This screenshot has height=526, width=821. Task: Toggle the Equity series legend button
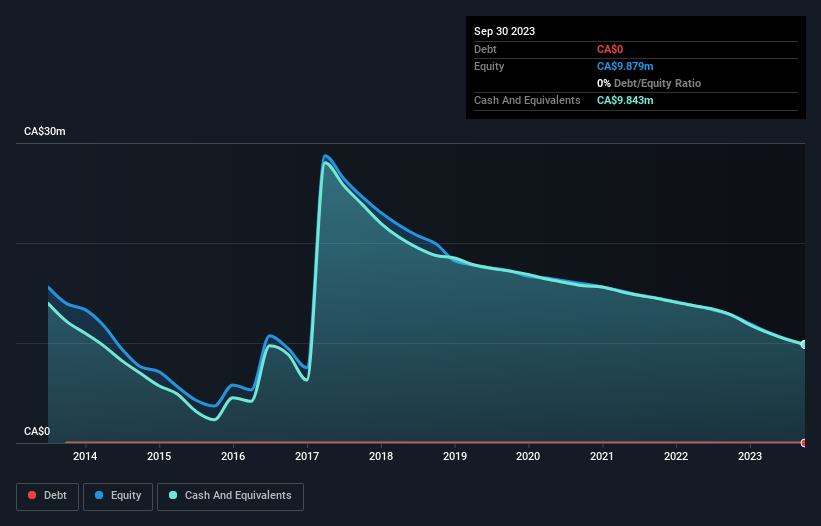118,496
